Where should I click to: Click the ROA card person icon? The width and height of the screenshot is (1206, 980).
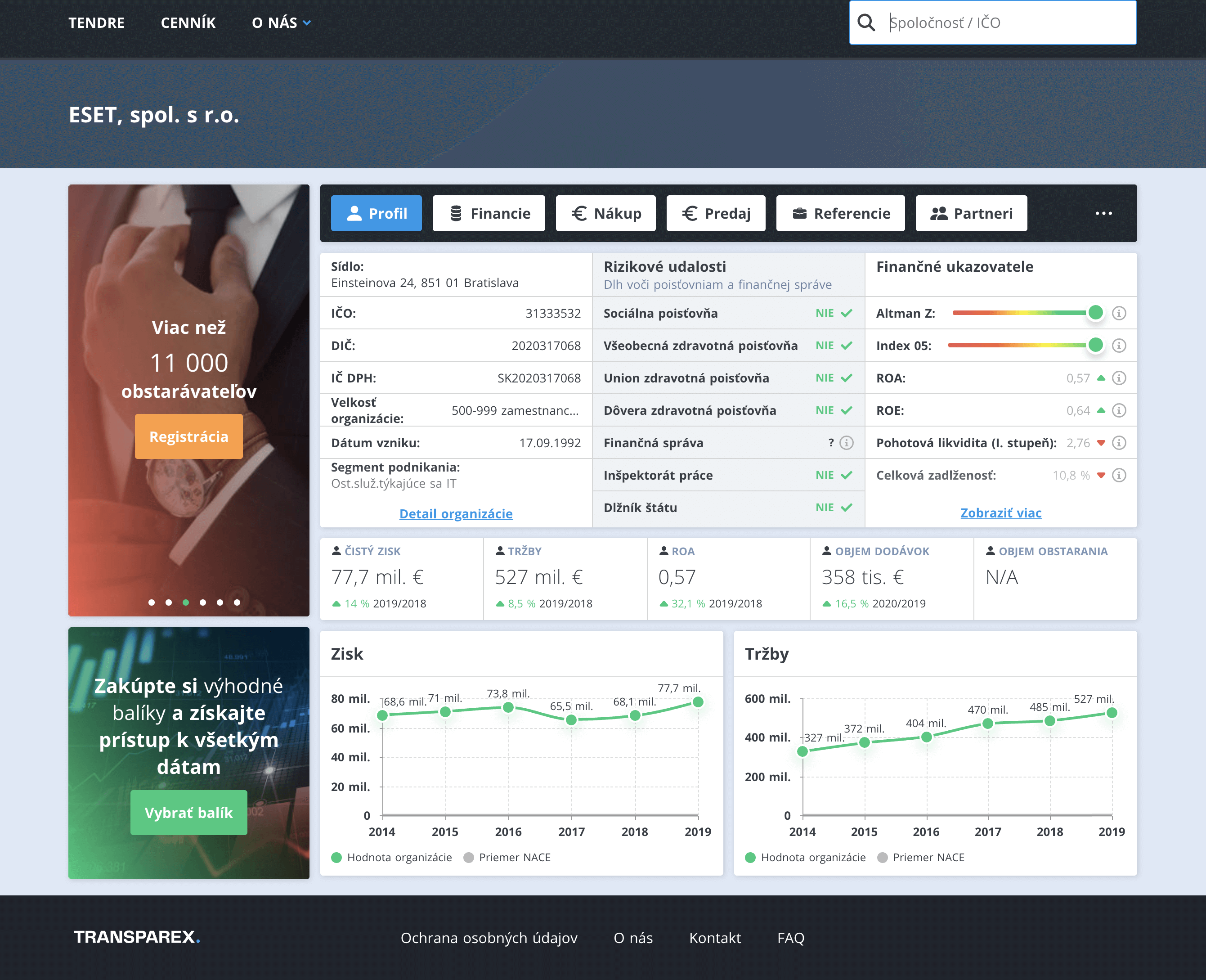[664, 551]
